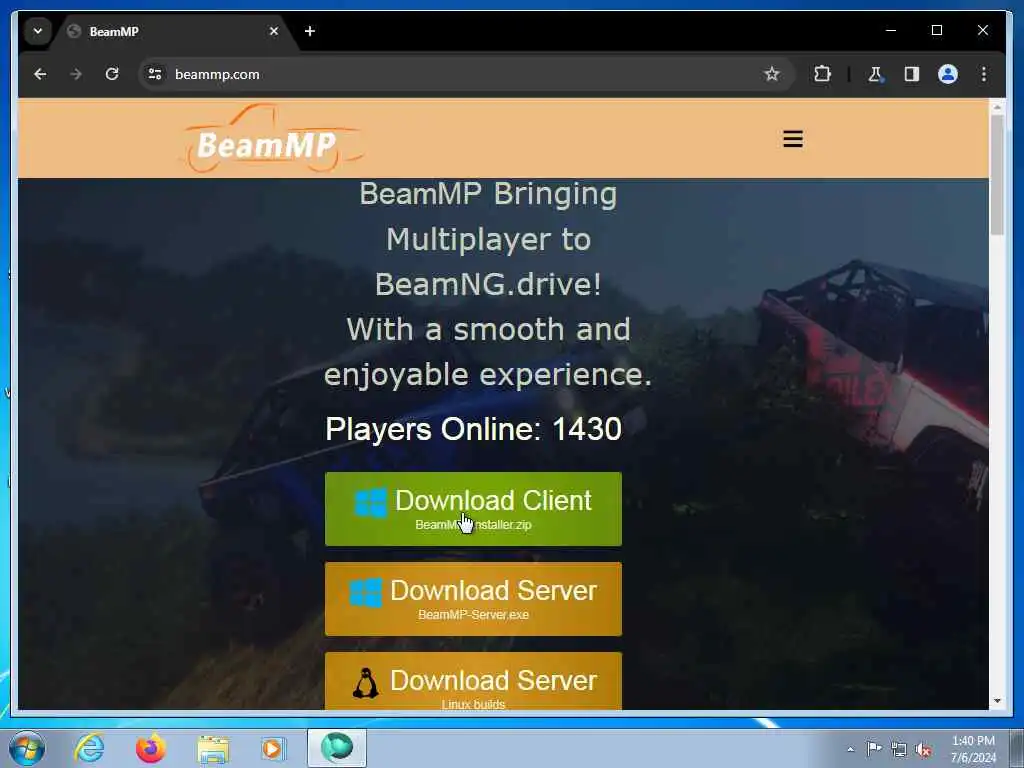Click the Download Client button
This screenshot has width=1024, height=768.
point(473,509)
